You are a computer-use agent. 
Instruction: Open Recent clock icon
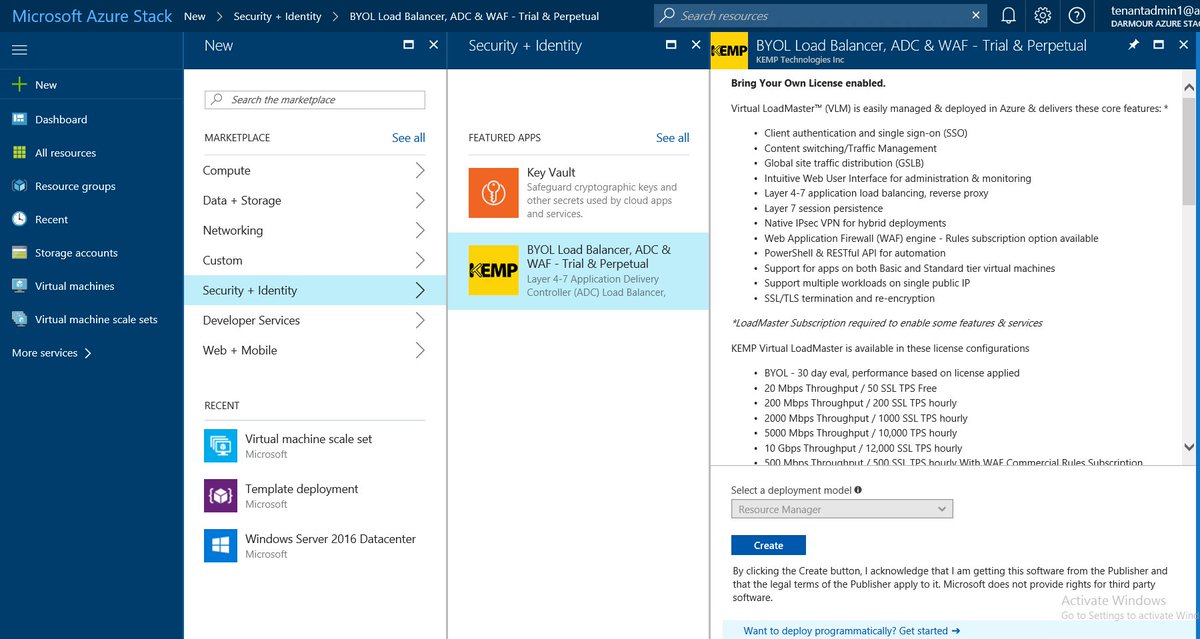tap(19, 219)
